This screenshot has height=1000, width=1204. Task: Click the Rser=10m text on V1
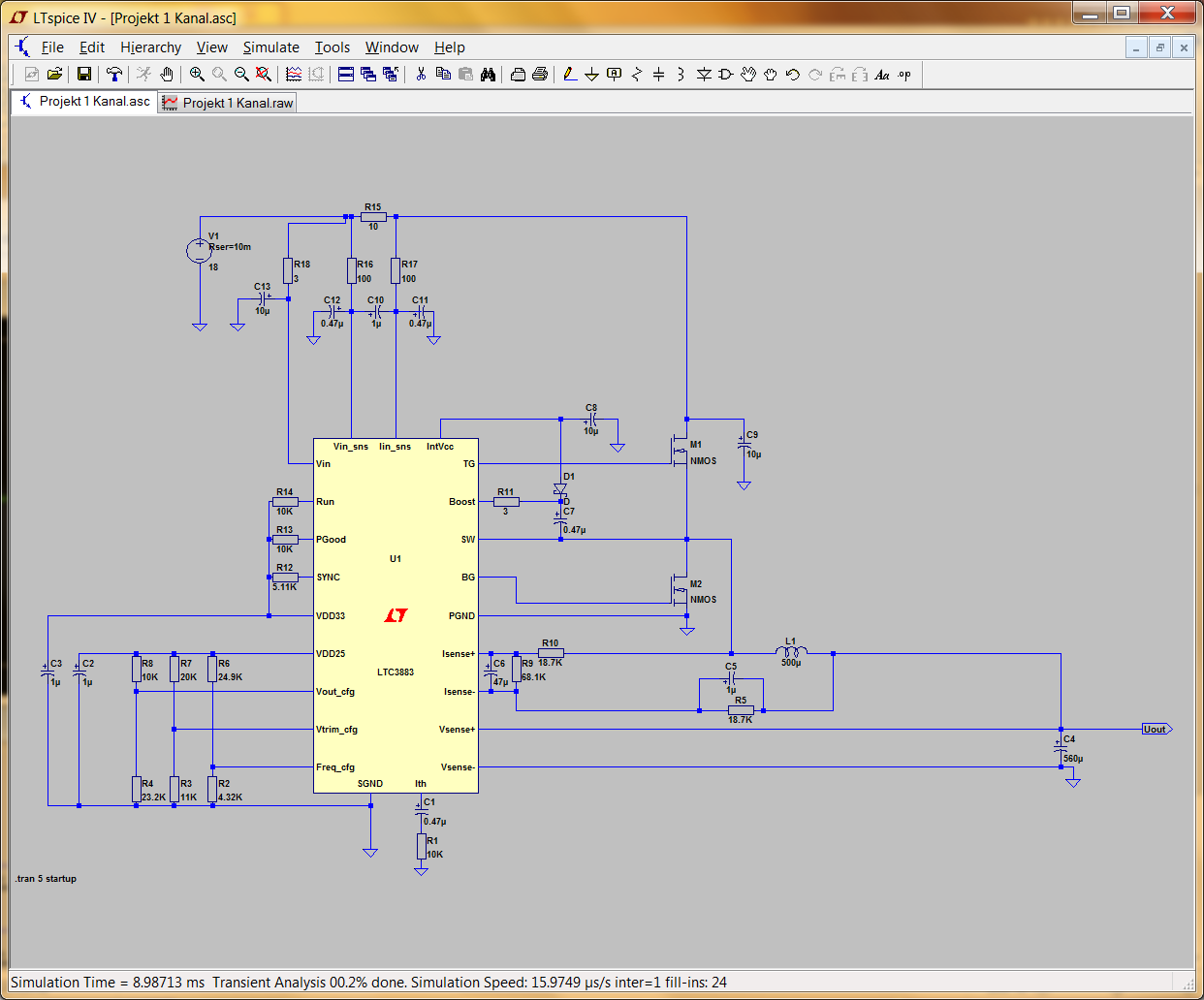click(230, 247)
